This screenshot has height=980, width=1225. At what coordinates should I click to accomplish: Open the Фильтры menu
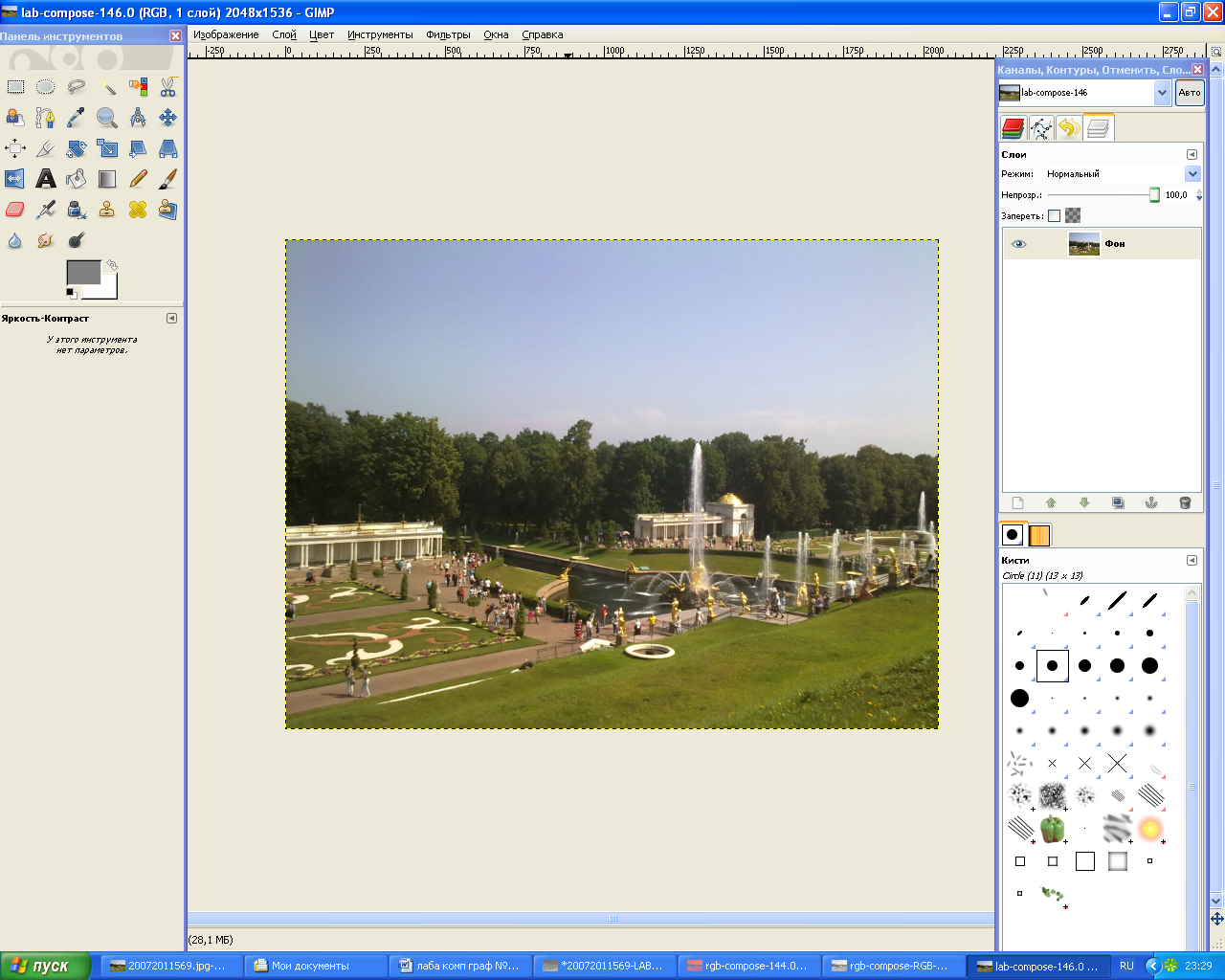coord(448,34)
